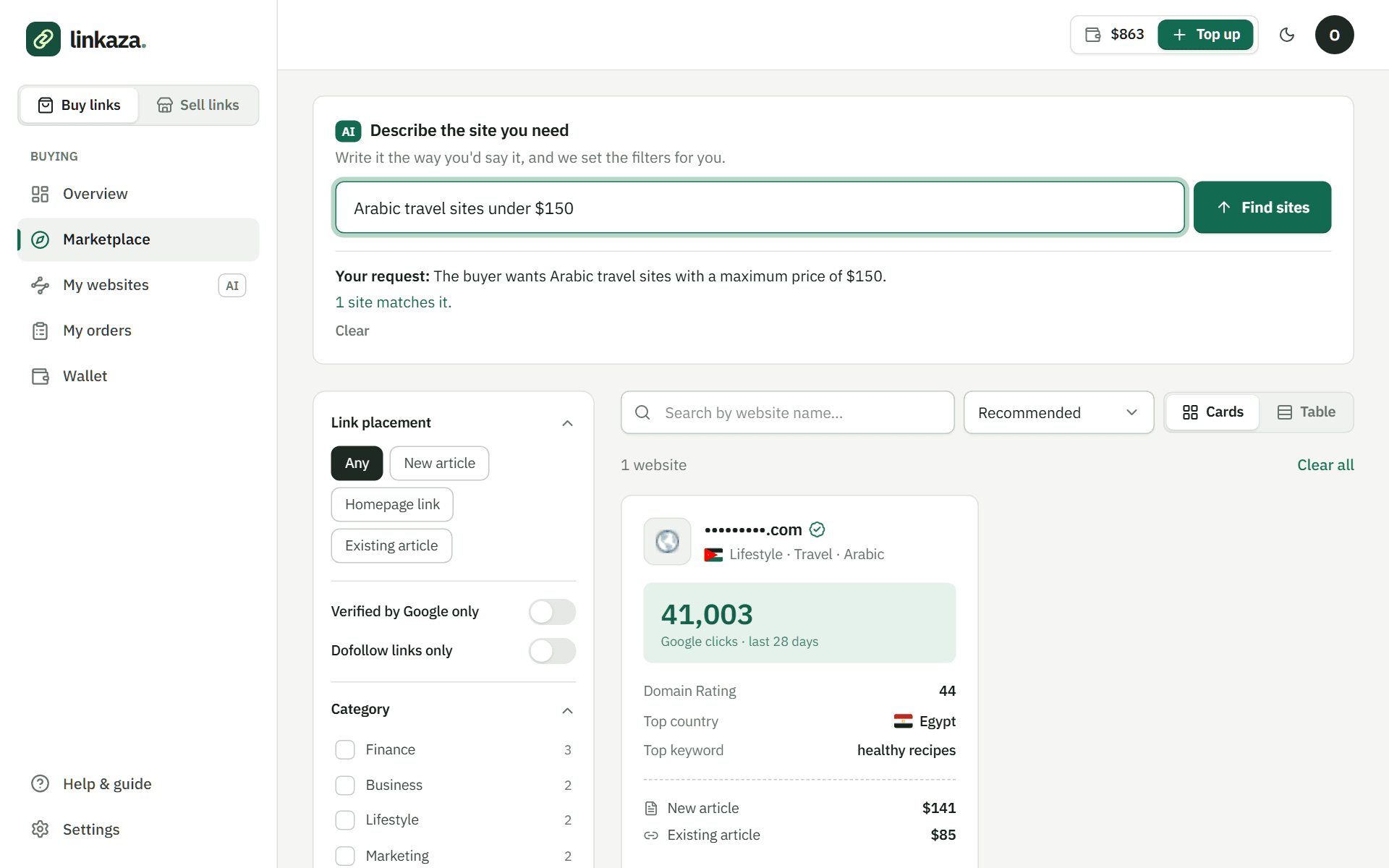1389x868 pixels.
Task: Click the search magnifier icon
Action: click(x=642, y=412)
